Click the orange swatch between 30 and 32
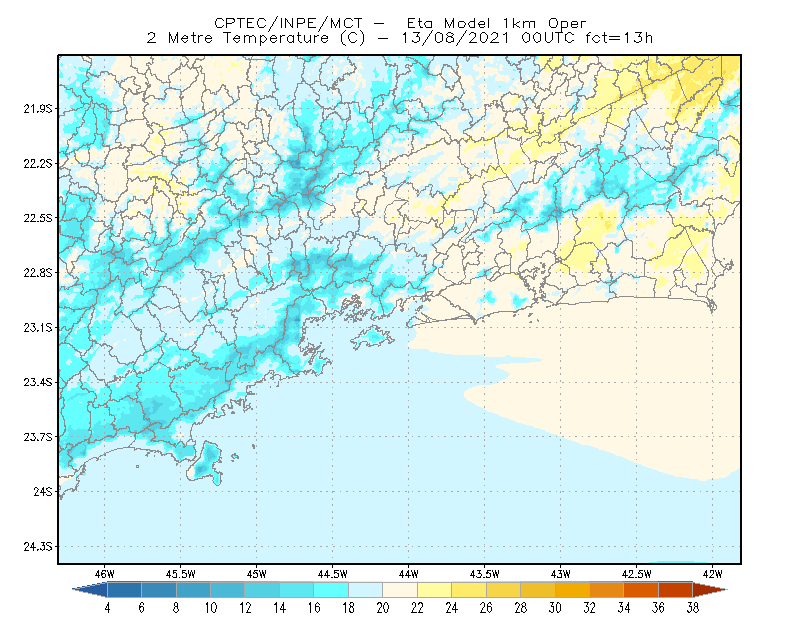Screen dimensions: 800x618 572,590
